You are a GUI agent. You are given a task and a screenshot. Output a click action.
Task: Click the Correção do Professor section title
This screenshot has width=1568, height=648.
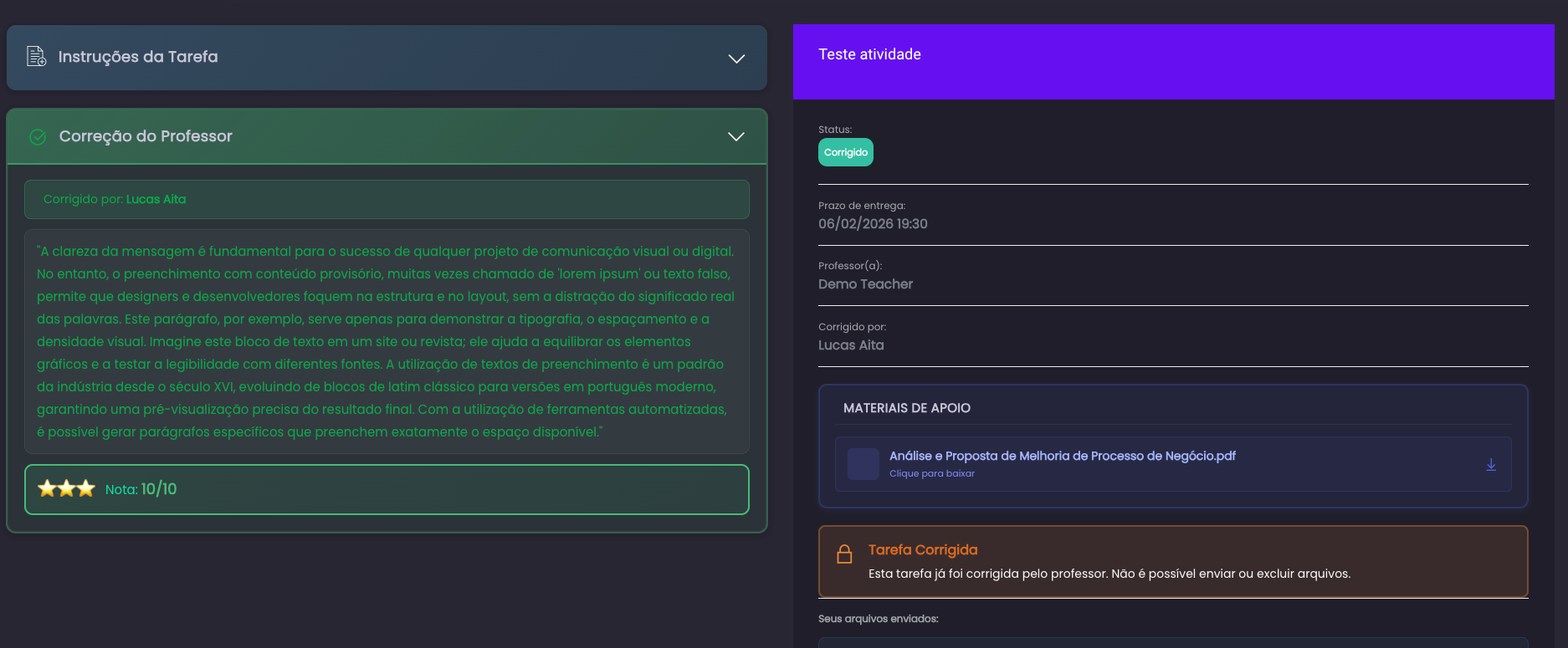pyautogui.click(x=146, y=136)
